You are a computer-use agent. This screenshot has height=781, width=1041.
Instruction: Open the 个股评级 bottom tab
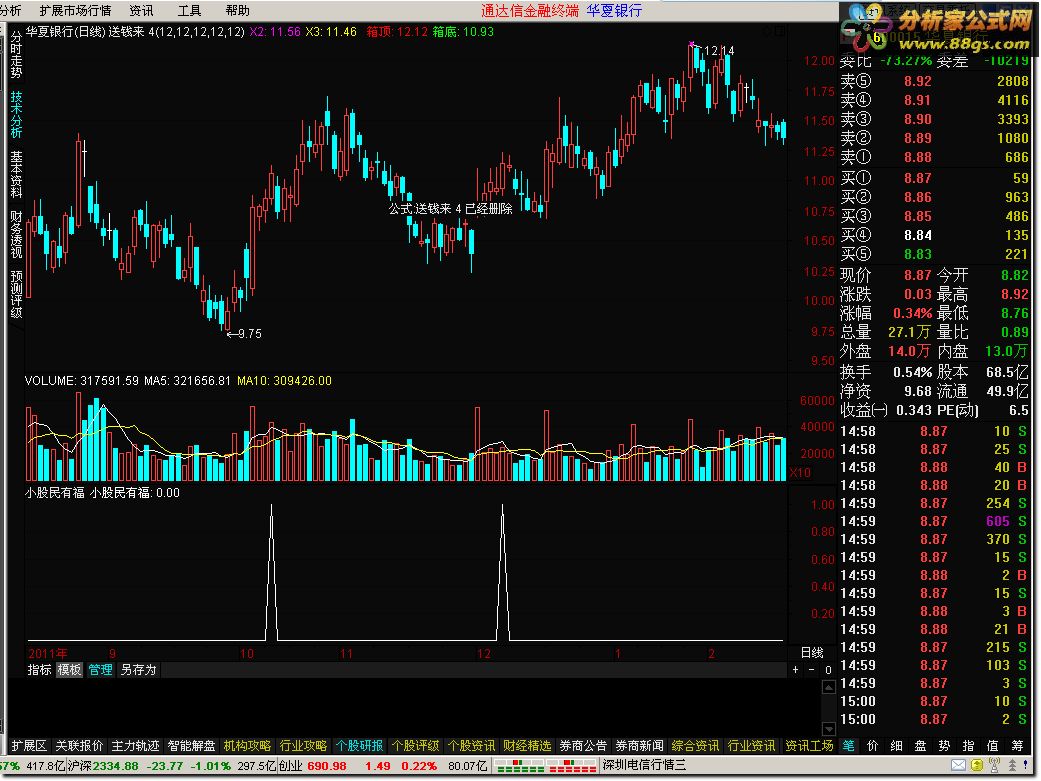pos(416,746)
